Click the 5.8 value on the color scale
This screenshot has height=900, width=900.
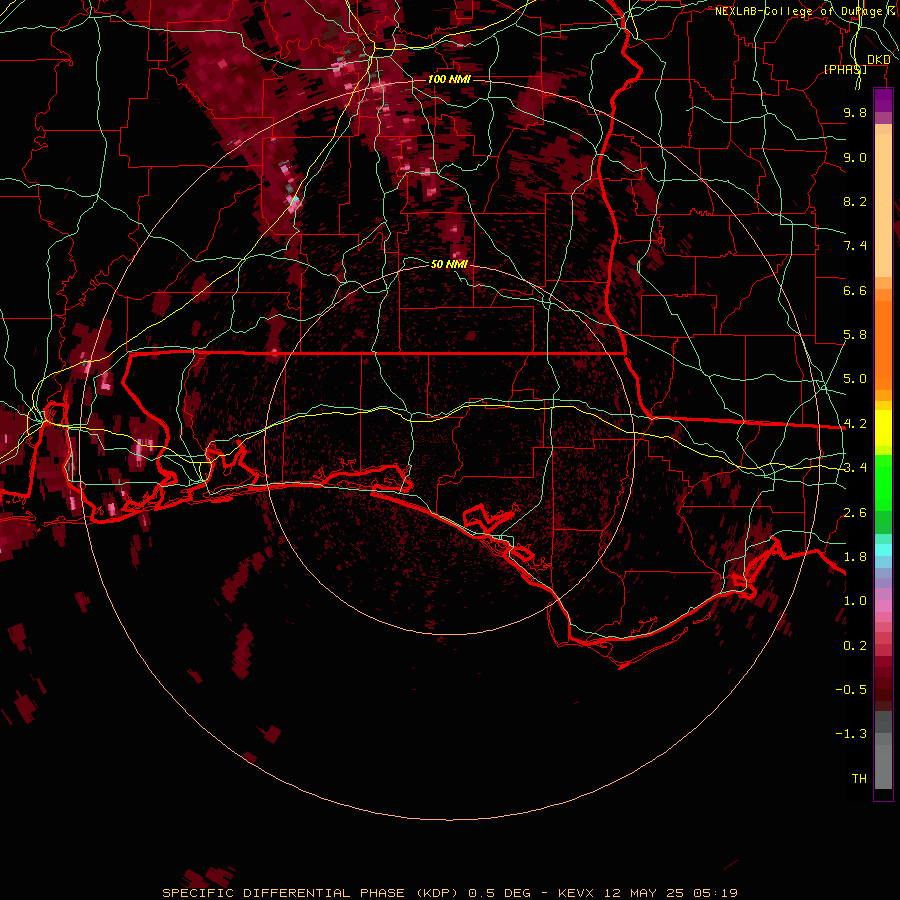[x=855, y=335]
